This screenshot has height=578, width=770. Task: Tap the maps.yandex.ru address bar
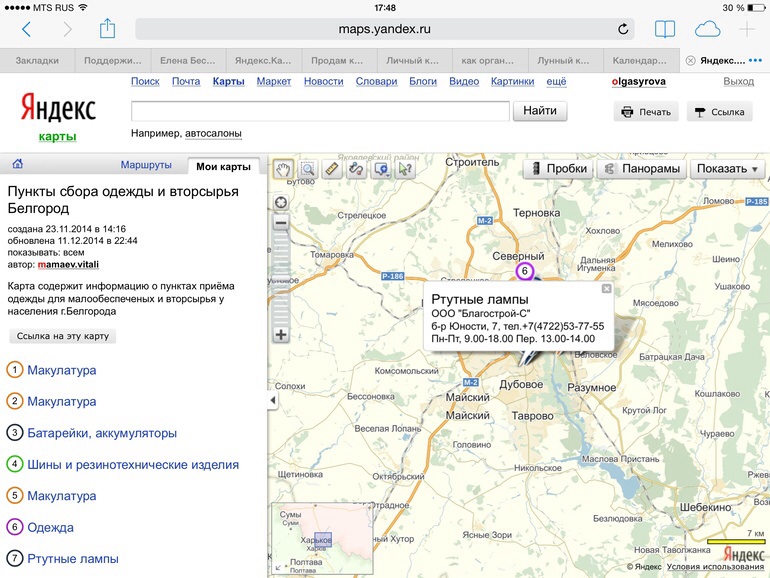pos(385,29)
